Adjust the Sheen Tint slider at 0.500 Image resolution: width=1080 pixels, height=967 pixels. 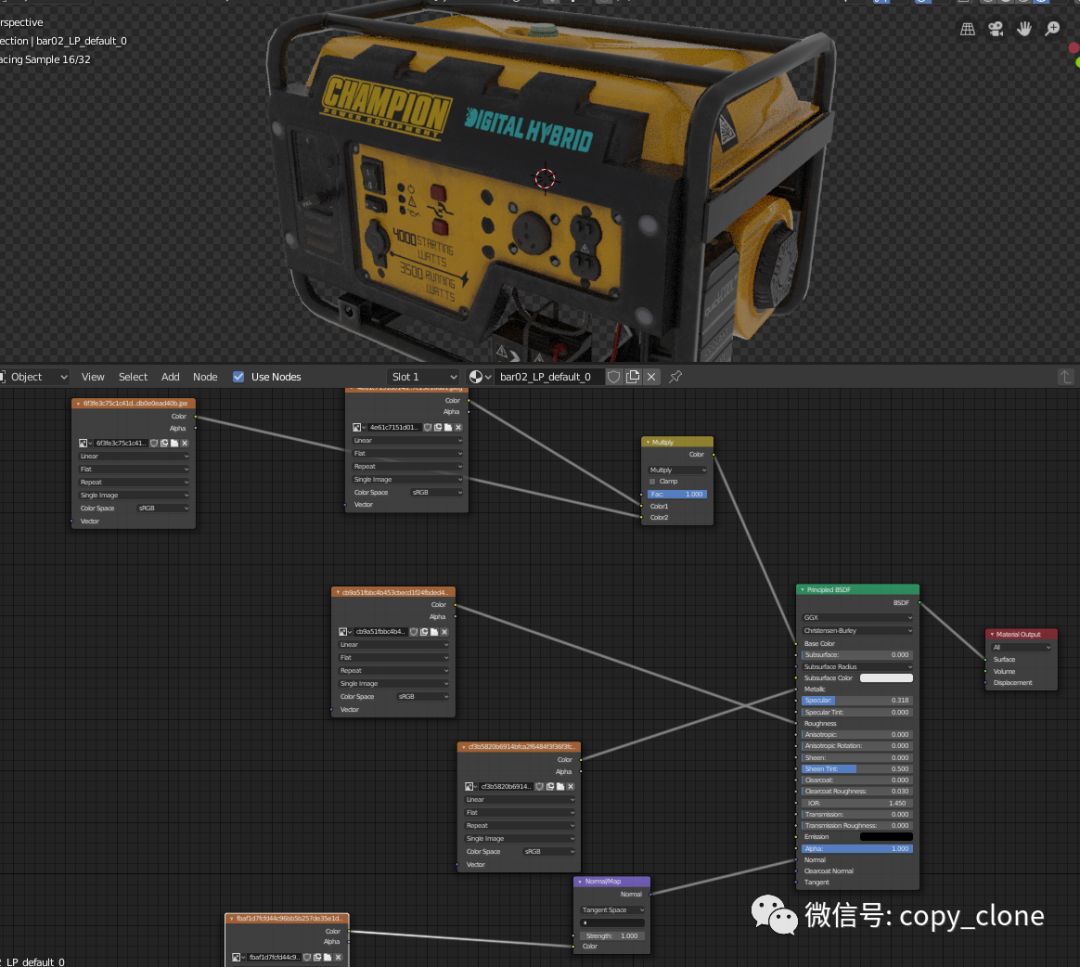coord(858,769)
